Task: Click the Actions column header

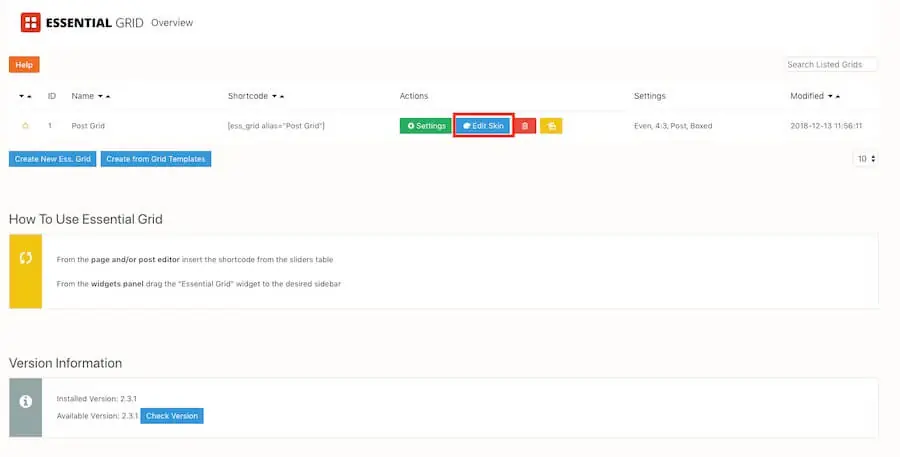Action: pos(414,96)
